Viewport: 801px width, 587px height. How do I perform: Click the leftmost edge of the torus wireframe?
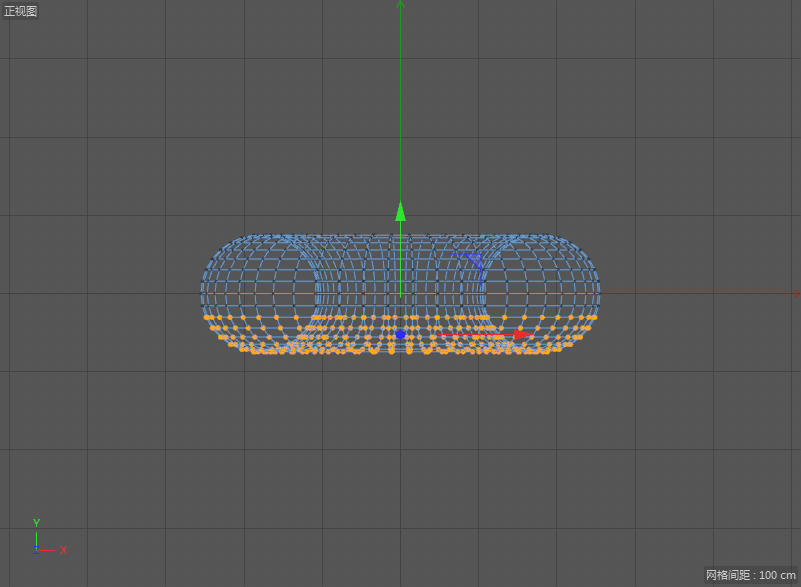pos(202,294)
